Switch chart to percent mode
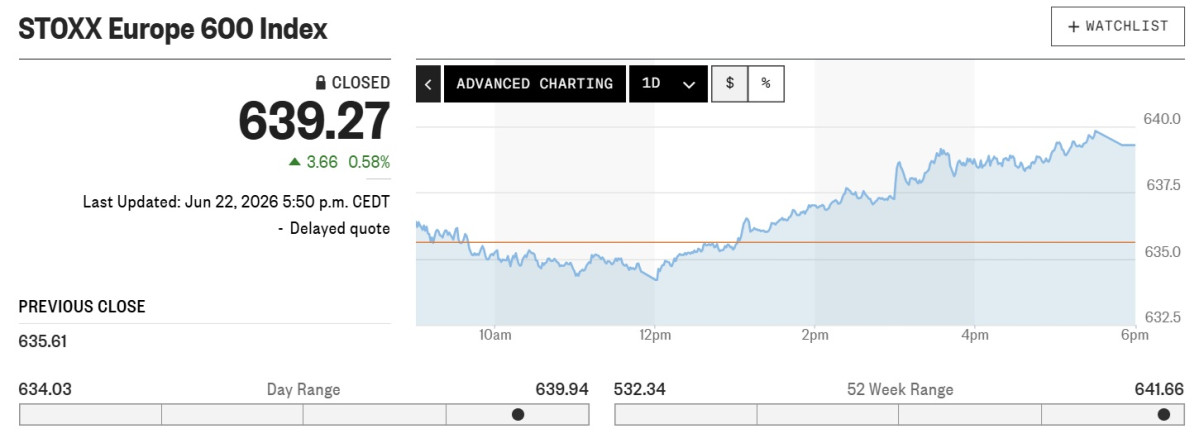1199x443 pixels. tap(766, 84)
